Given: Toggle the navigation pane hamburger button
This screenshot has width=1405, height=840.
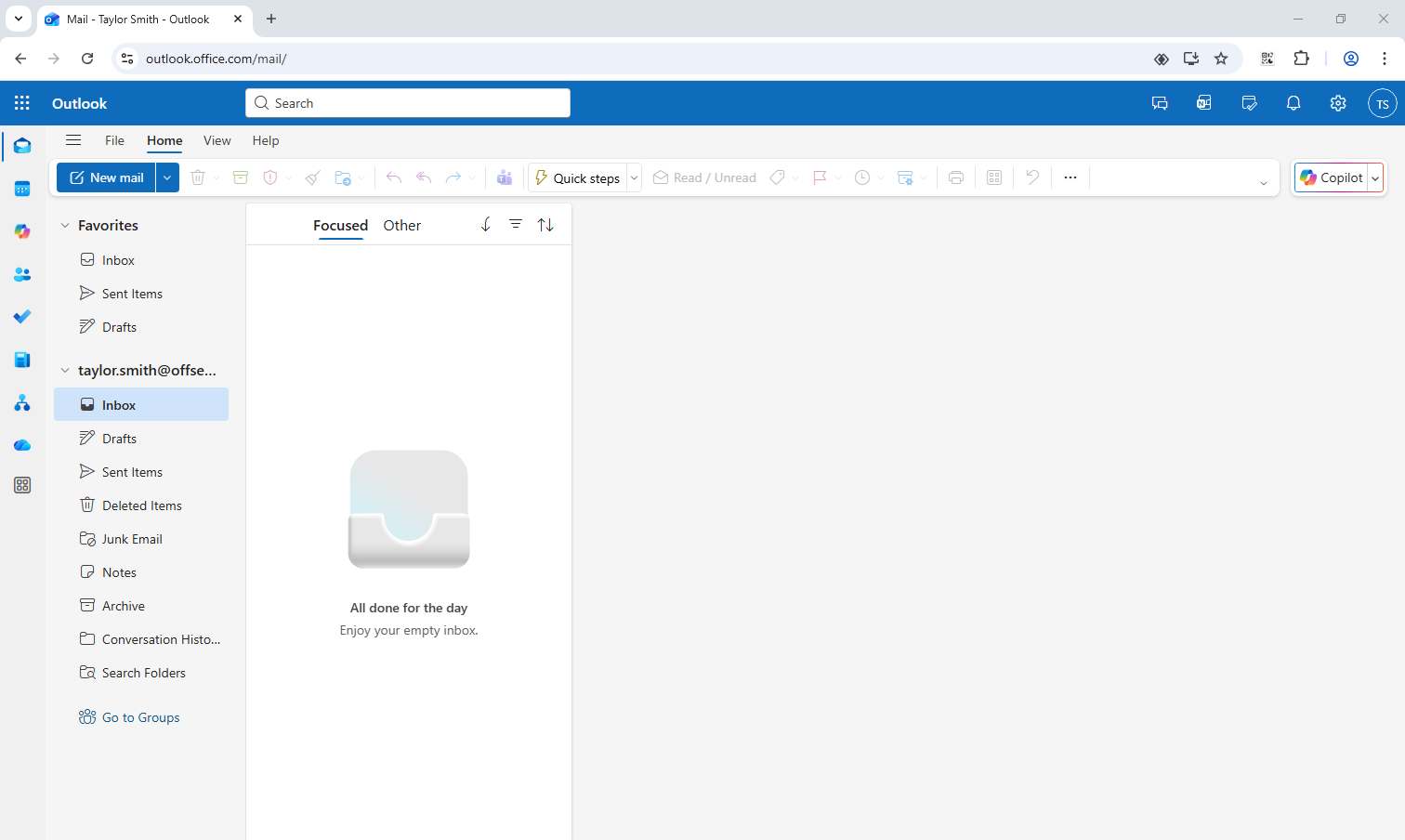Looking at the screenshot, I should point(73,140).
